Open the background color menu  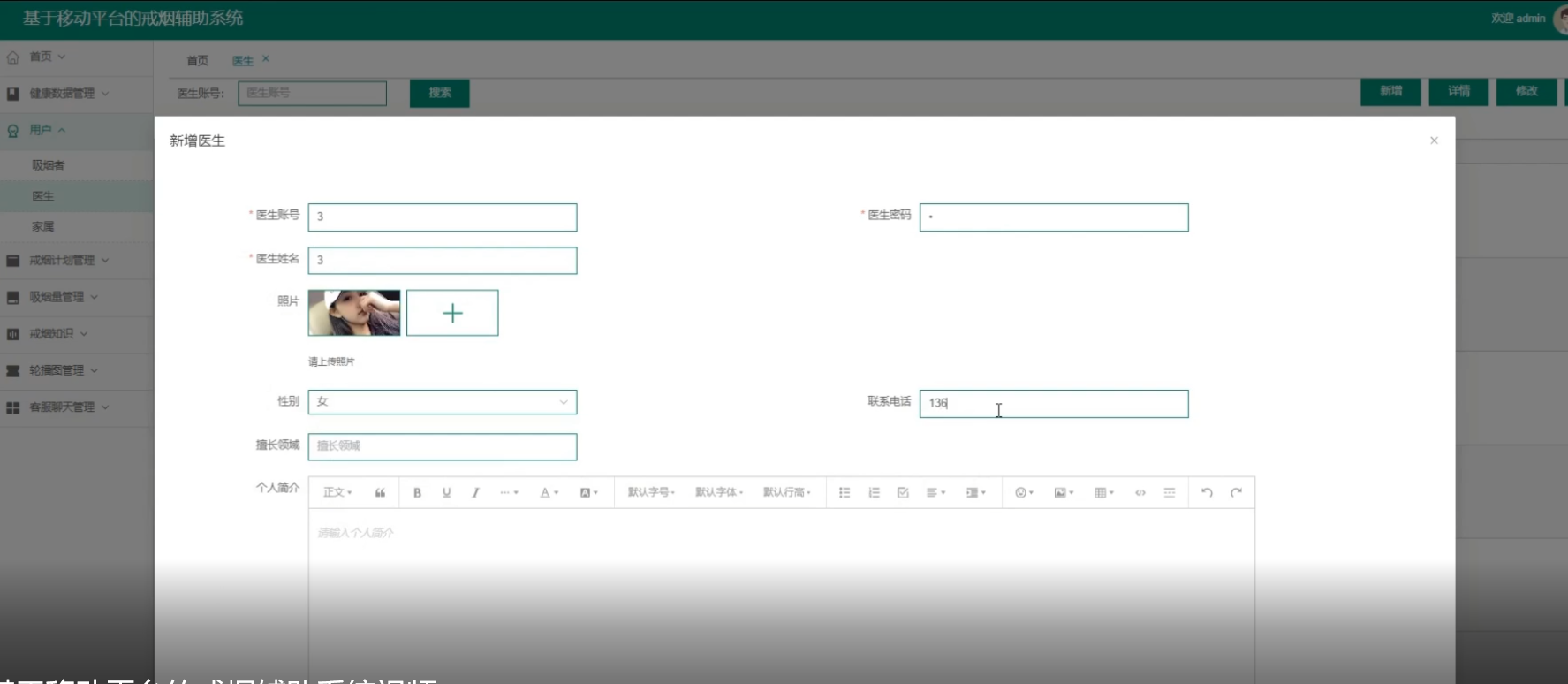pyautogui.click(x=589, y=493)
